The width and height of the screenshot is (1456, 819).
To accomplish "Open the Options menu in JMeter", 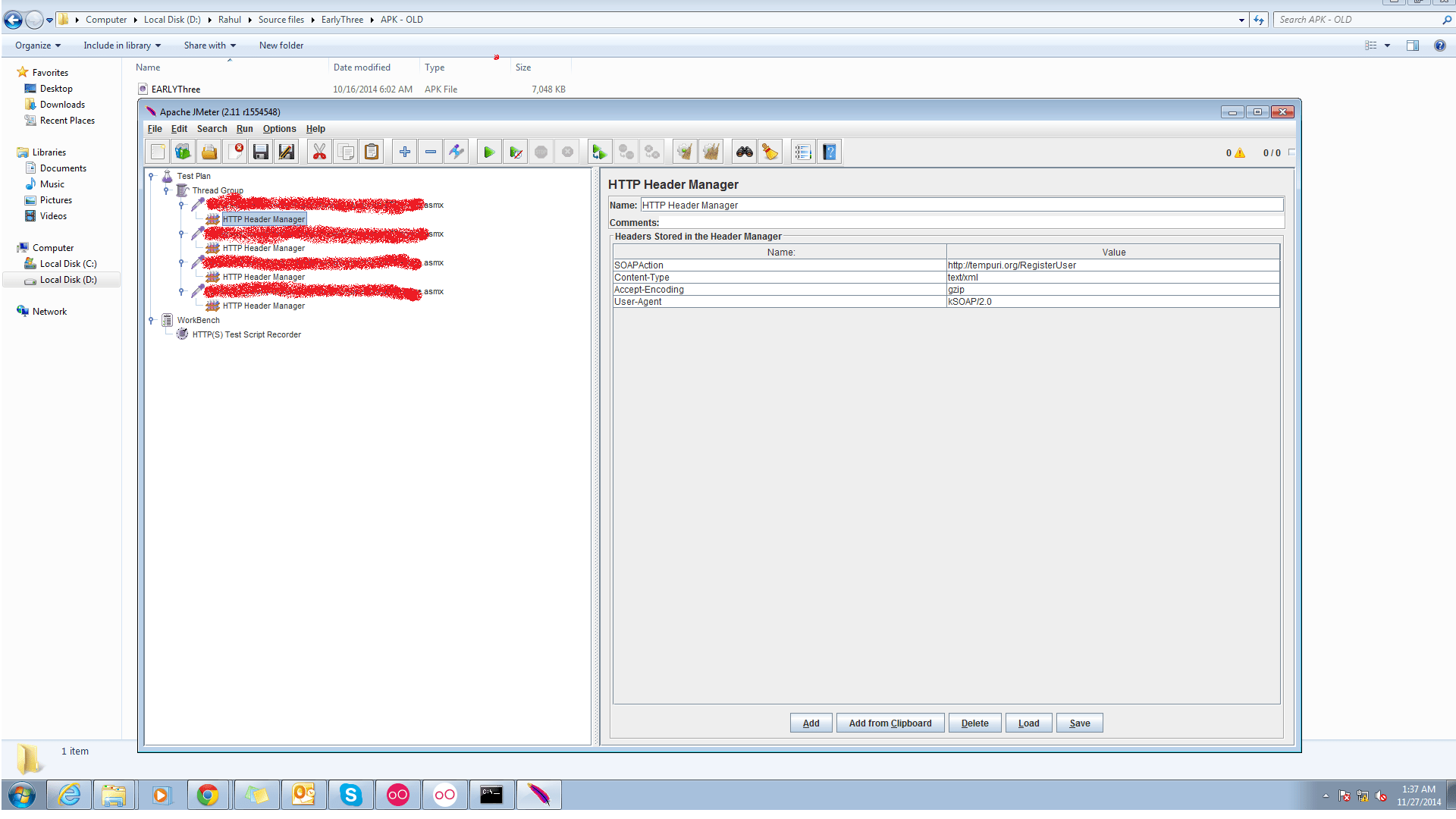I will coord(279,129).
